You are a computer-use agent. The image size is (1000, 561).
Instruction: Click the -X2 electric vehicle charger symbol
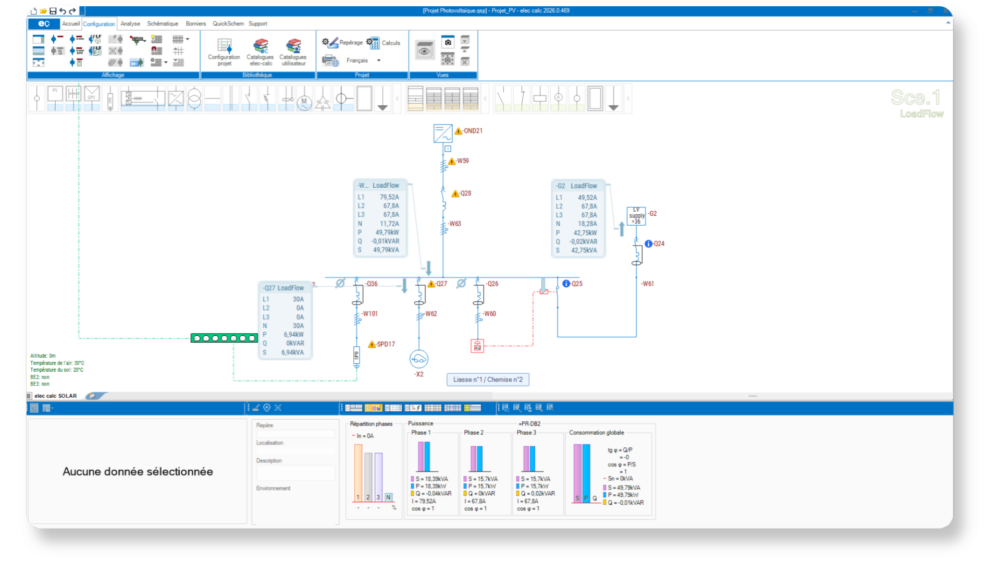420,358
